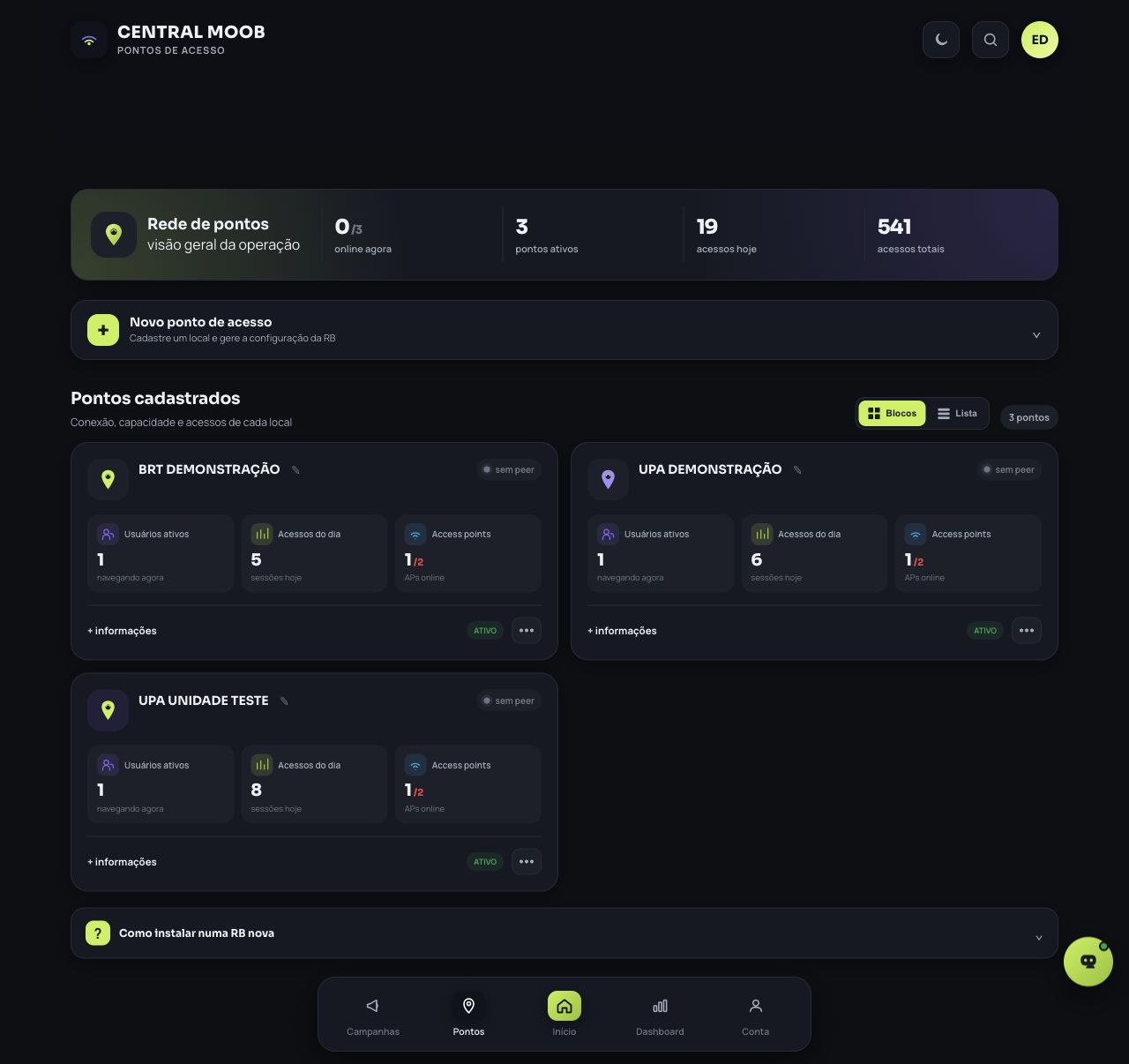Switch to Blocos view
The image size is (1129, 1064).
point(892,413)
